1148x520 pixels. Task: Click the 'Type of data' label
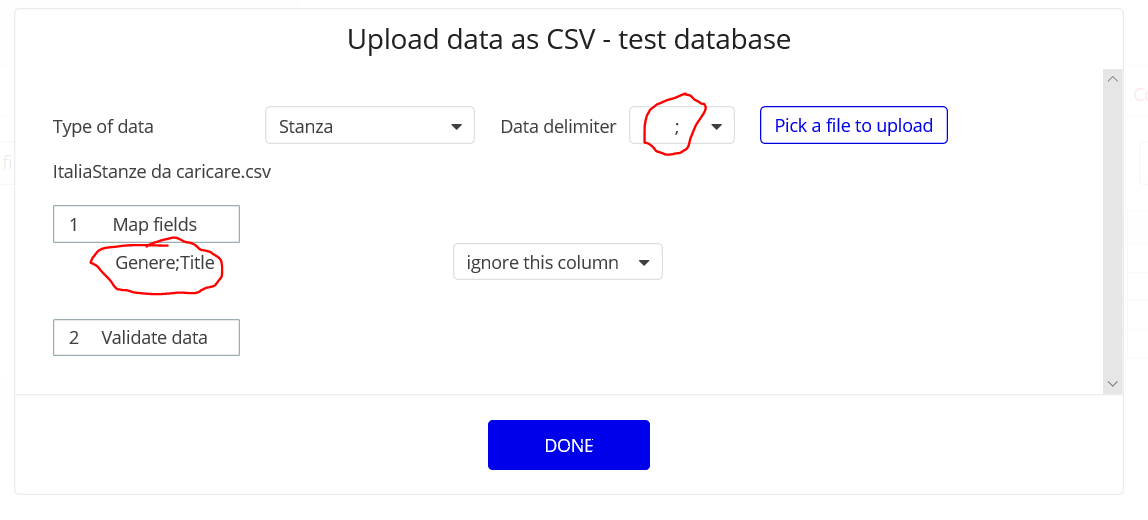pyautogui.click(x=103, y=127)
